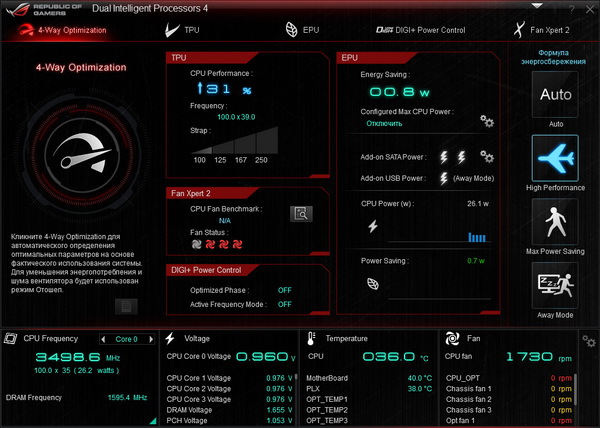Viewport: 600px width, 428px height.
Task: Click the Fan monitor icon
Action: click(x=452, y=338)
